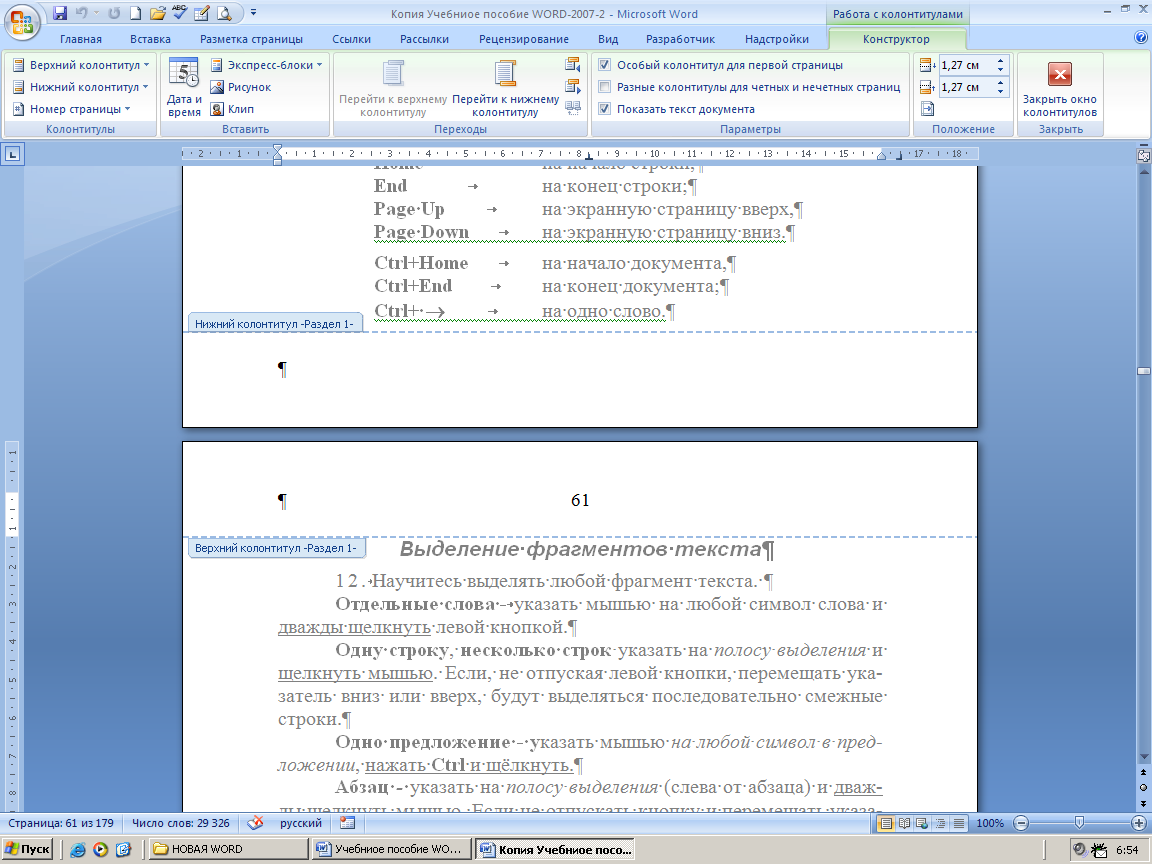
Task: Click Перейти к верхнему колонтитулу
Action: (x=393, y=88)
